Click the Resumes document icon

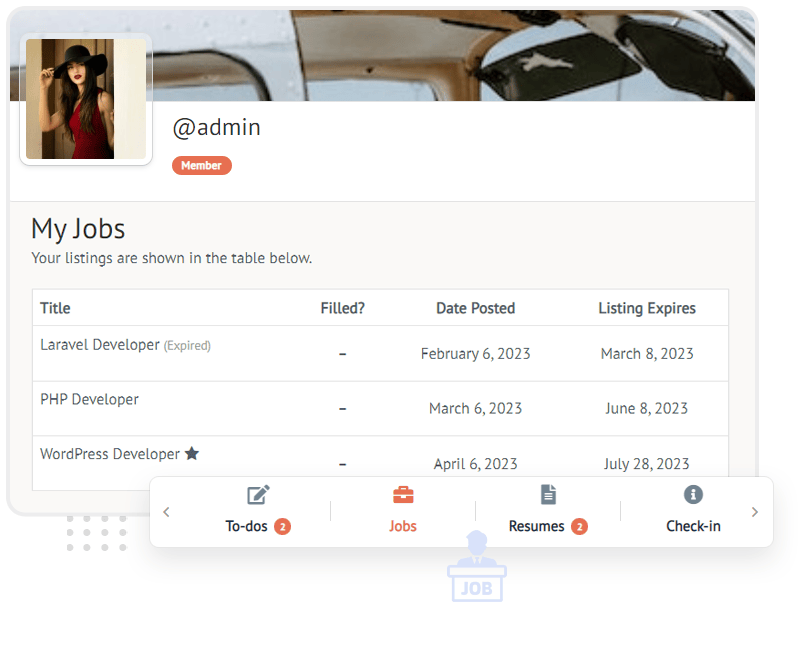(548, 495)
